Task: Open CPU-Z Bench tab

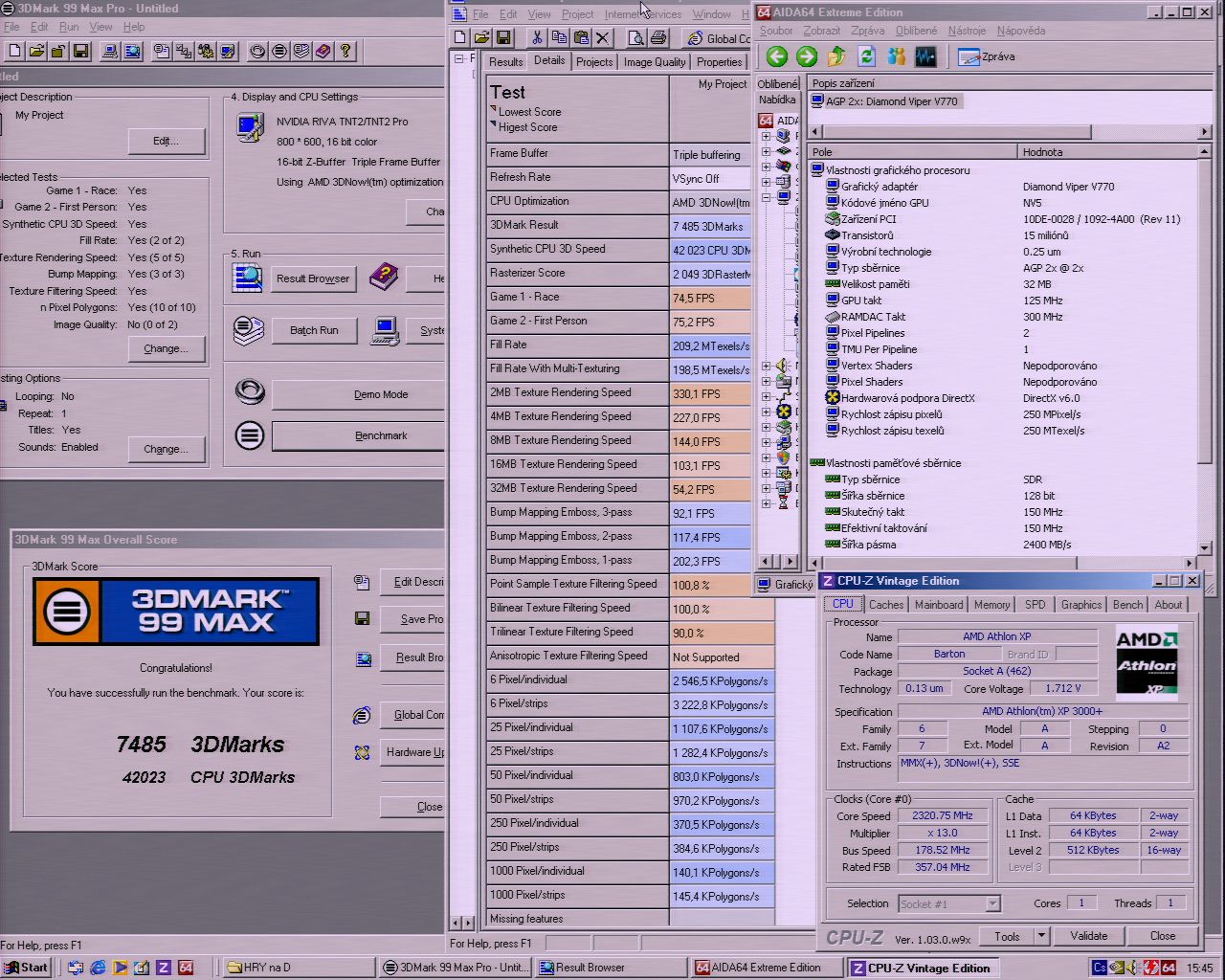Action: coord(1127,605)
